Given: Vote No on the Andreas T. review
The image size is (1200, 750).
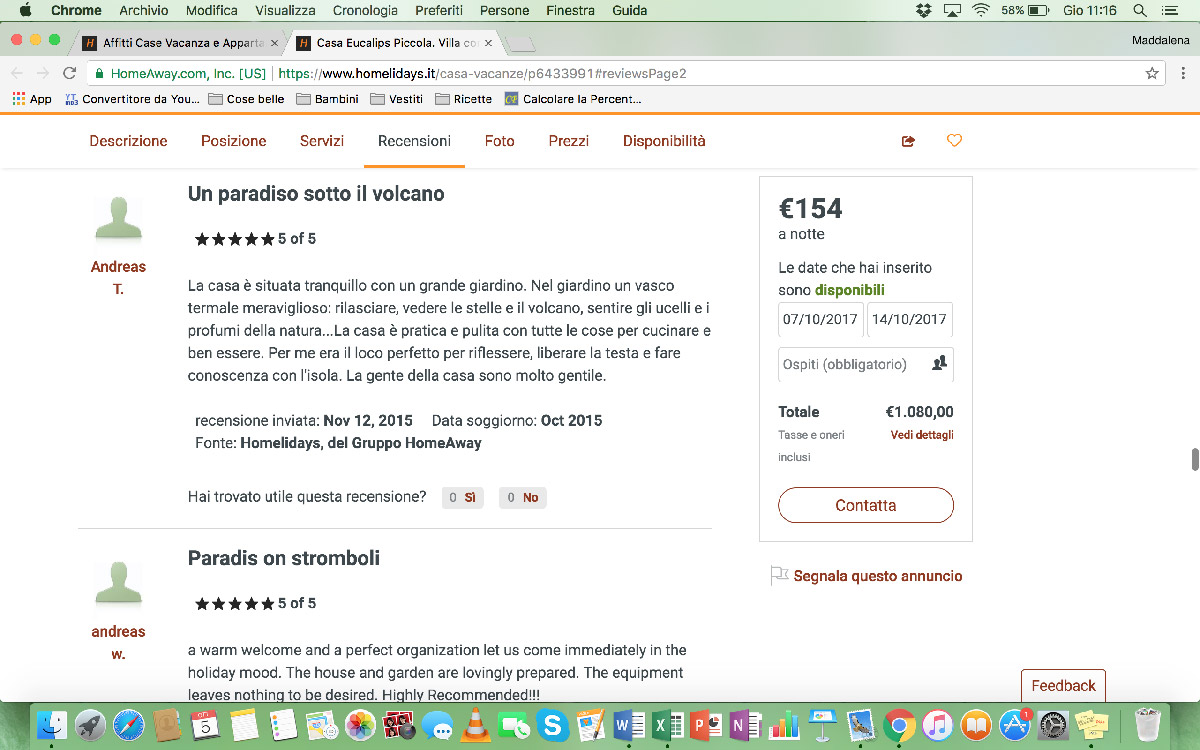Looking at the screenshot, I should click(523, 497).
